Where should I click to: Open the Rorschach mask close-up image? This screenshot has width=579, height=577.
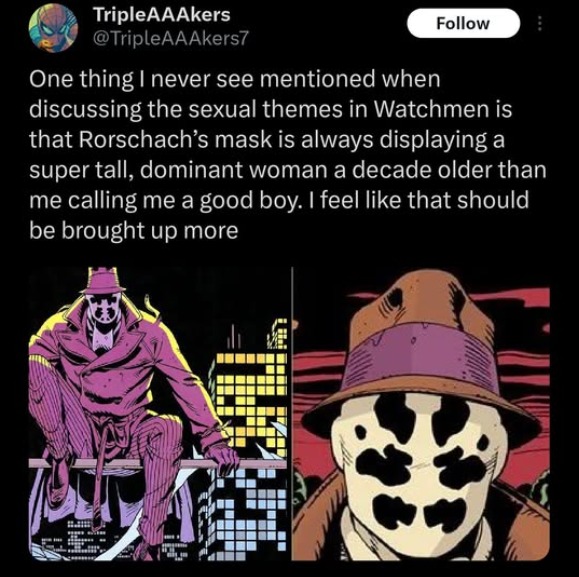[421, 413]
